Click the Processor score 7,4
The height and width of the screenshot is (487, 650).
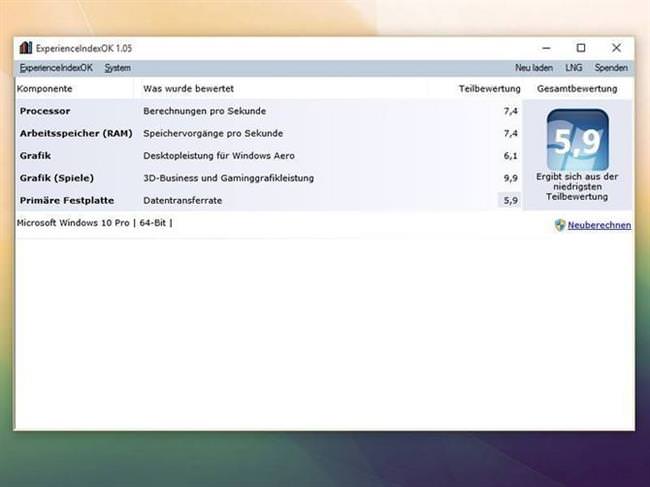tap(510, 111)
